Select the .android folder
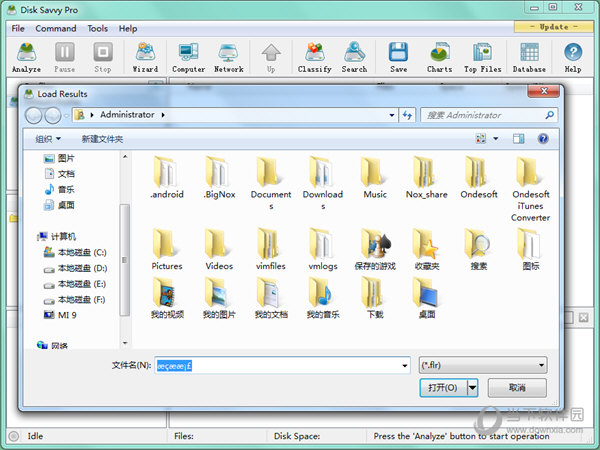Viewport: 600px width, 450px height. pos(167,177)
